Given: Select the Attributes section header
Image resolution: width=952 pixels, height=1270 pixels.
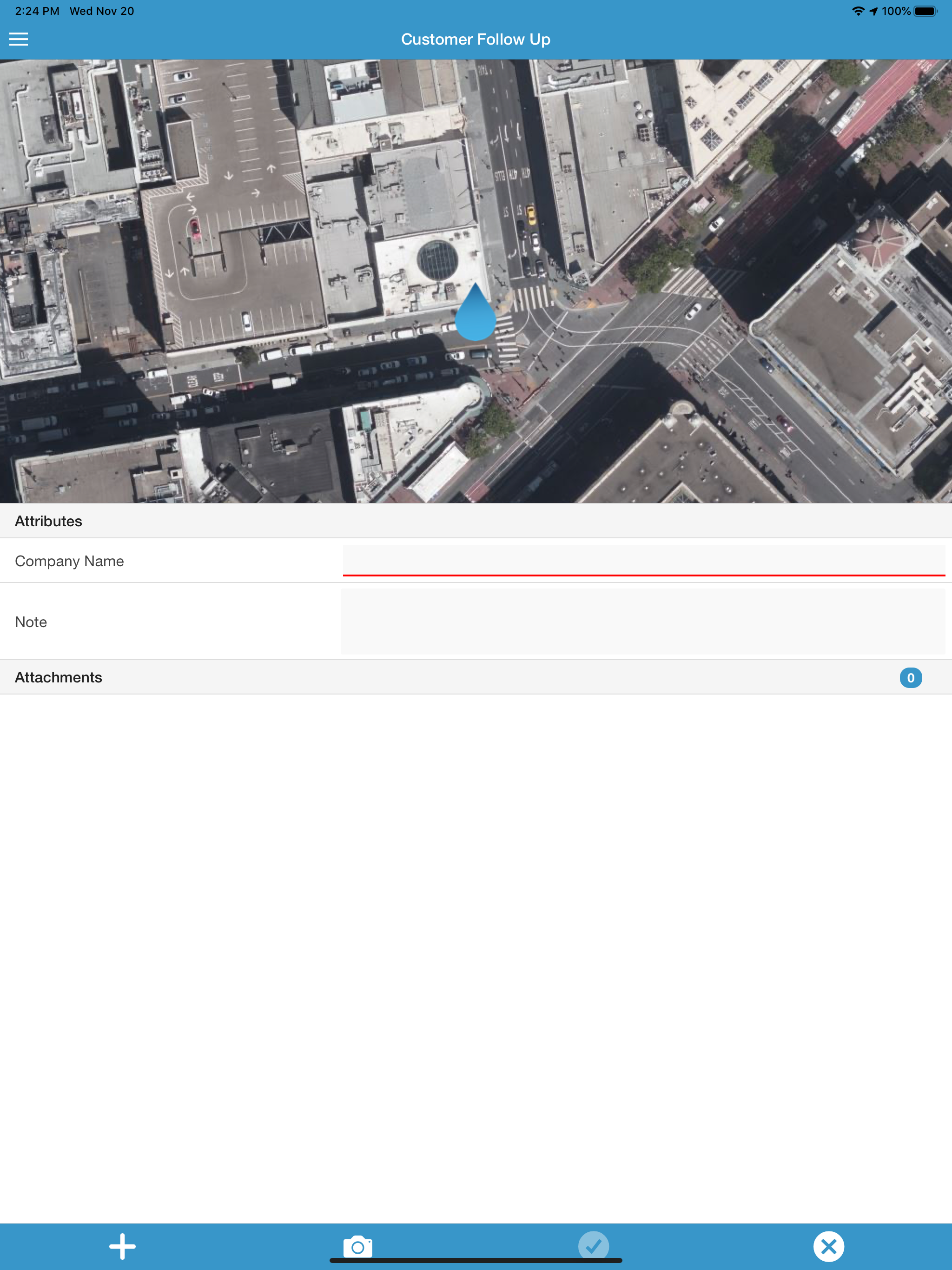Looking at the screenshot, I should point(476,521).
